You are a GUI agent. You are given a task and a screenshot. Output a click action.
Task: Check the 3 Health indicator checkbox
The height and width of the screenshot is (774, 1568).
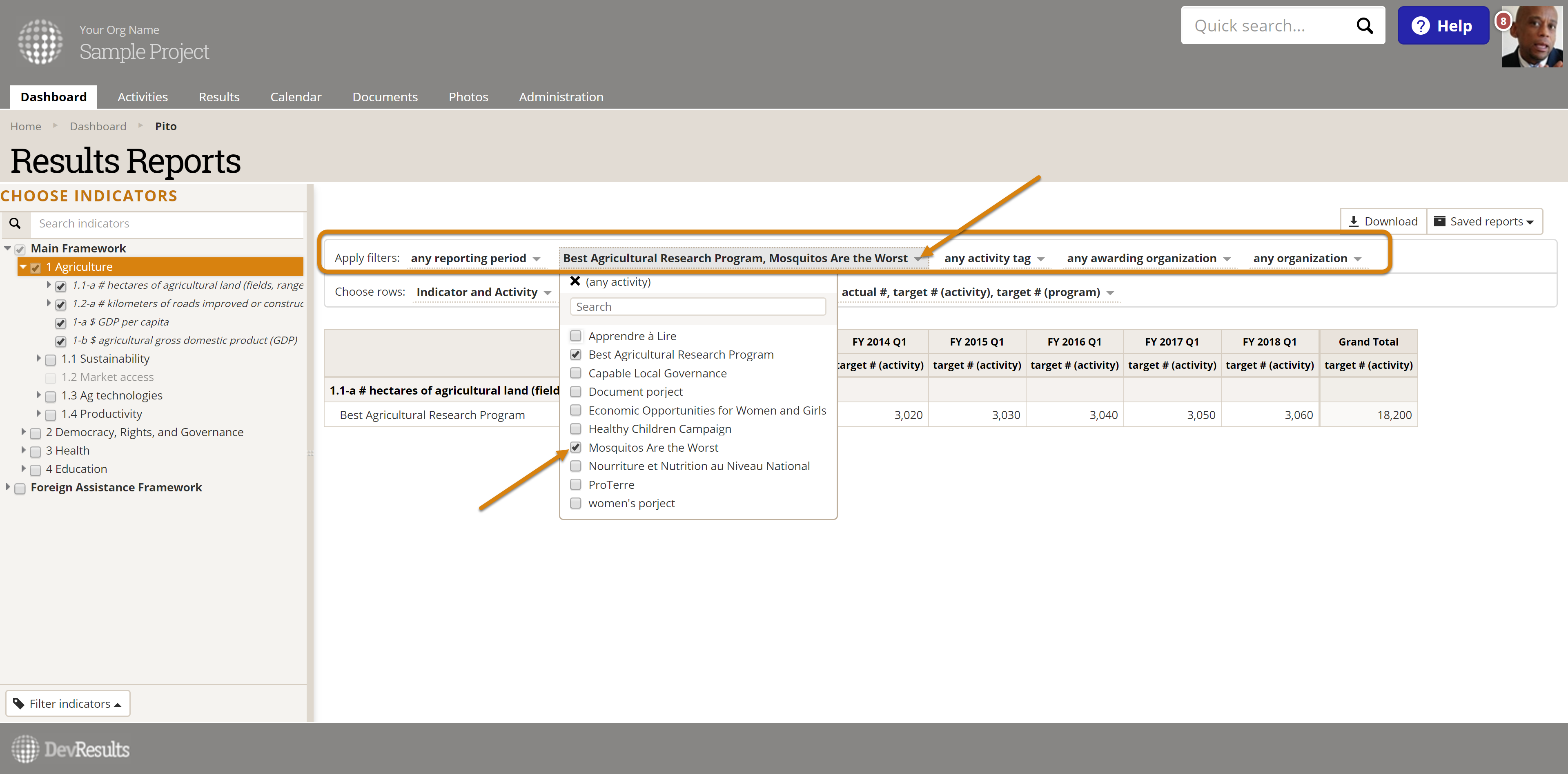pos(35,452)
